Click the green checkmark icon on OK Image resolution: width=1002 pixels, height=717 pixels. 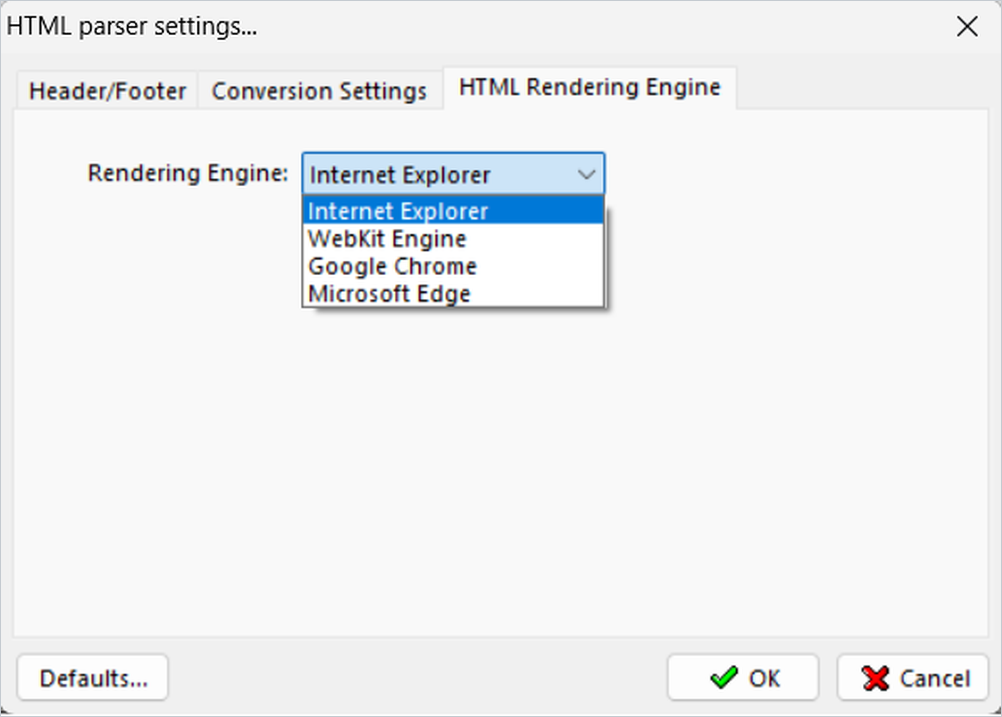point(723,677)
